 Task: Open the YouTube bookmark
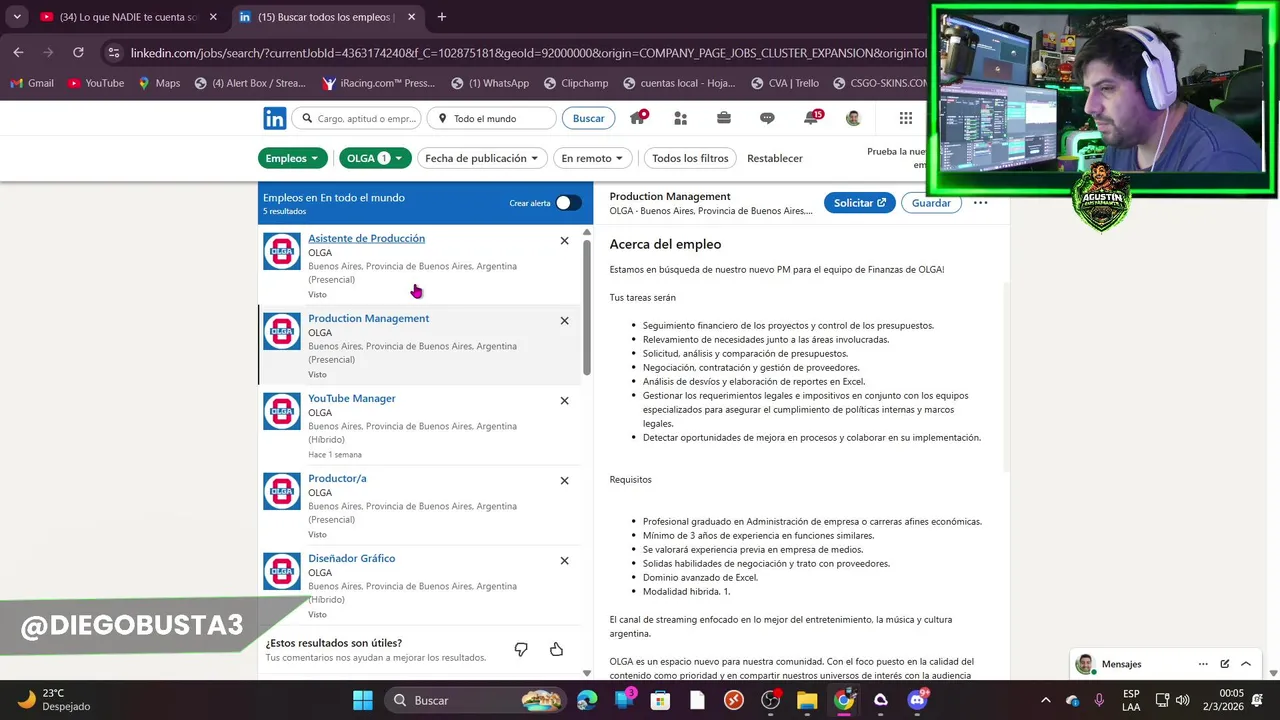[96, 83]
